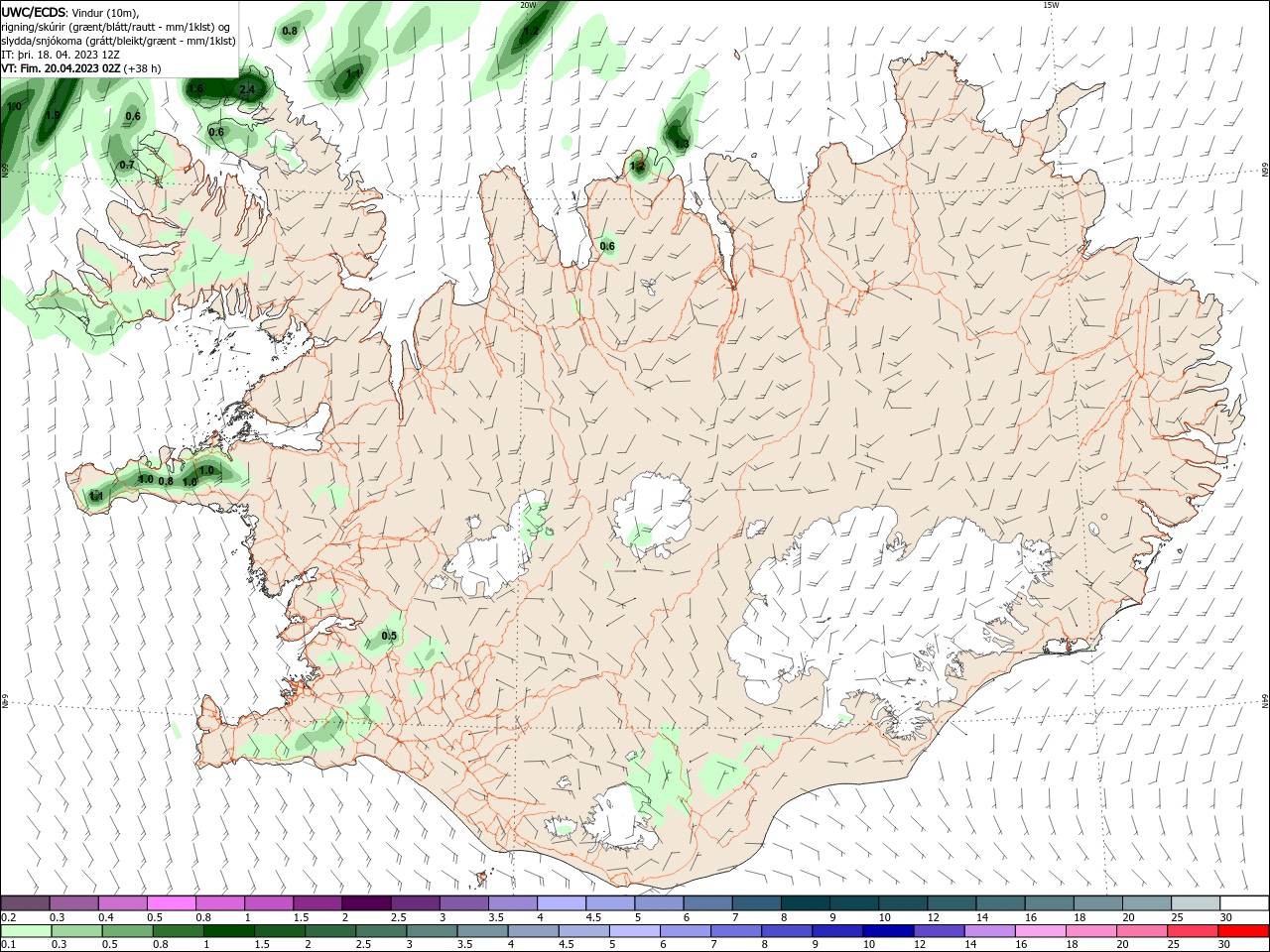Click the dark teal swatch after 9 in top legend
The image size is (1270, 952).
[x=853, y=902]
